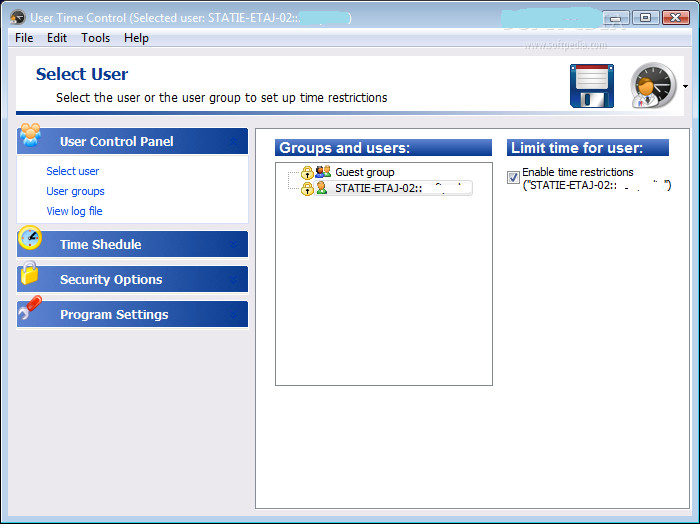Open the File menu
This screenshot has height=524, width=700.
(24, 38)
